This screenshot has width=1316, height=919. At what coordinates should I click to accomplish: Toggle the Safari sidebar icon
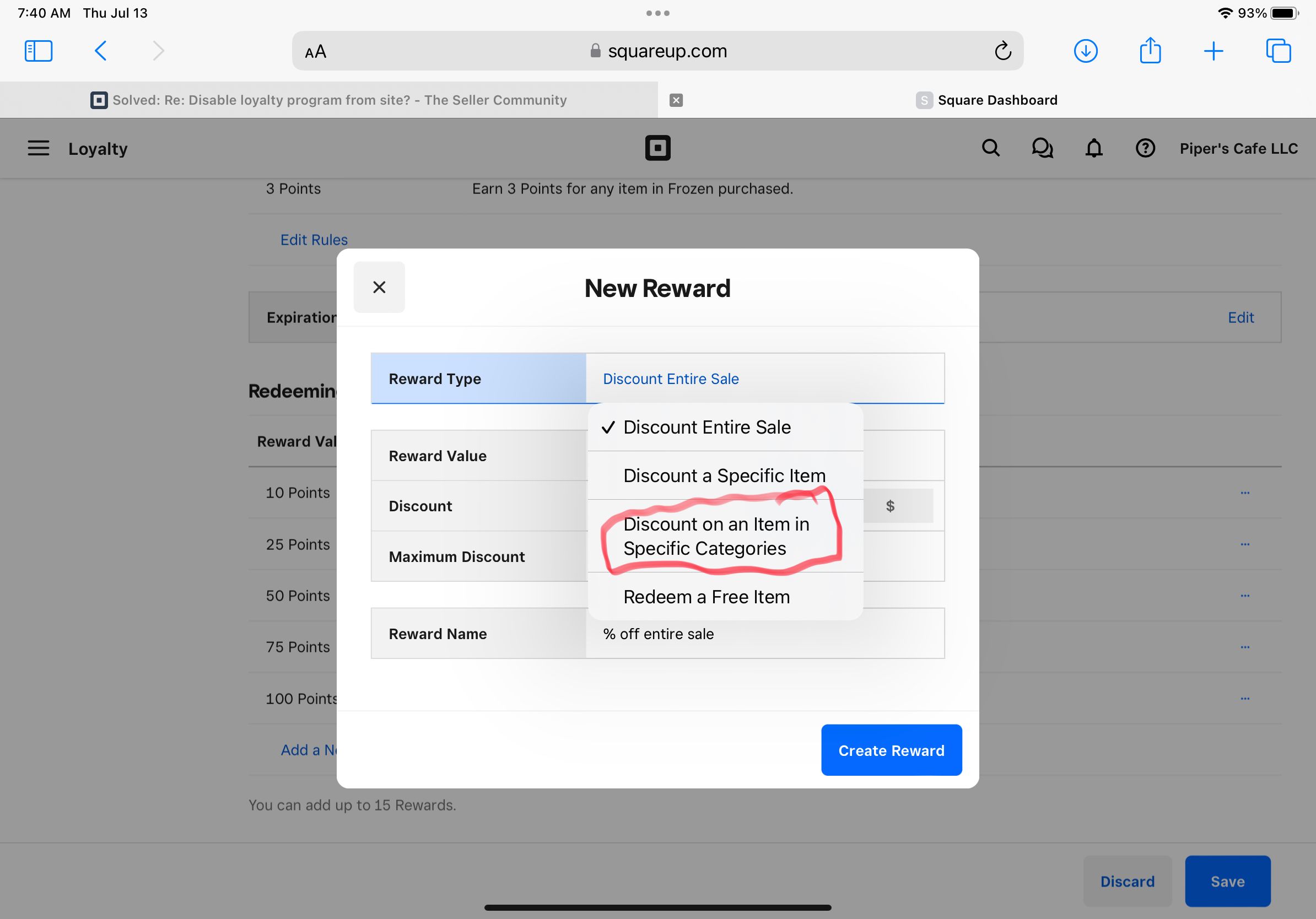pos(39,51)
